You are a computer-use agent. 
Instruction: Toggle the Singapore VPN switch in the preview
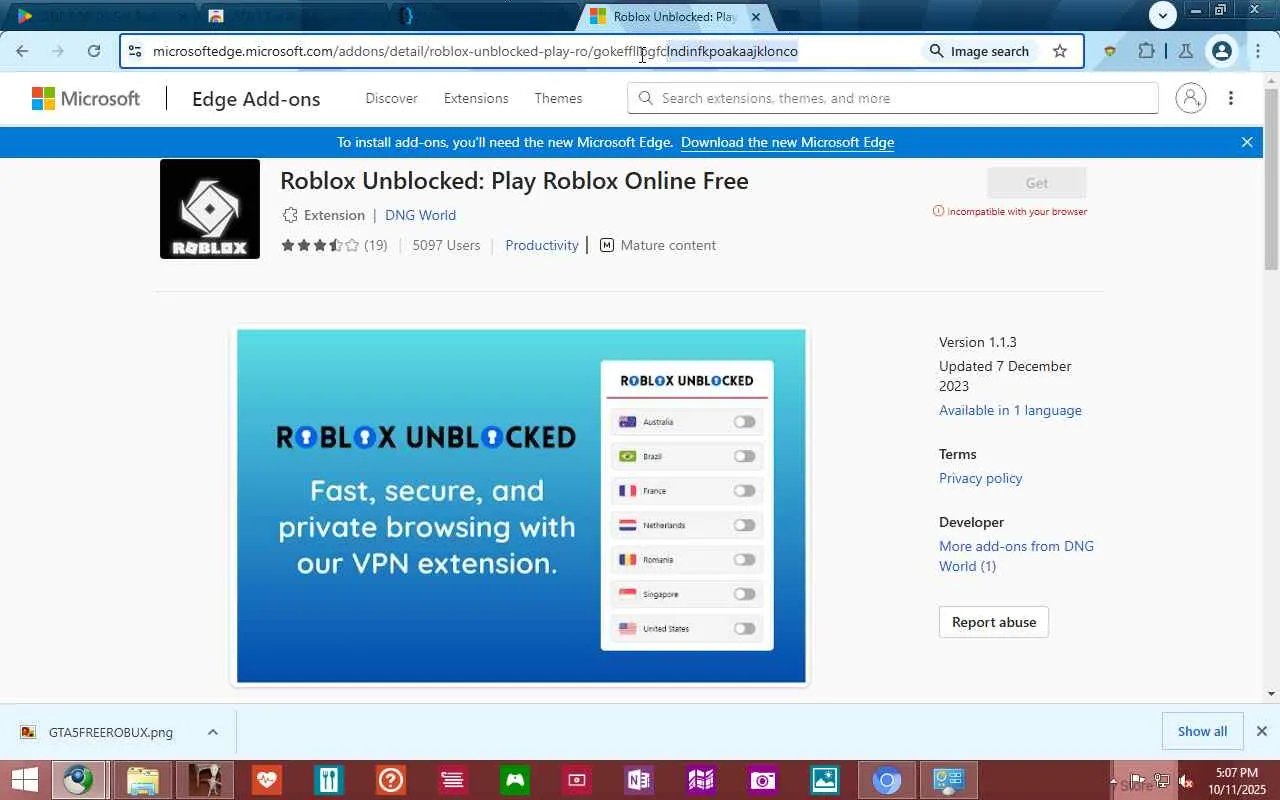click(x=745, y=594)
